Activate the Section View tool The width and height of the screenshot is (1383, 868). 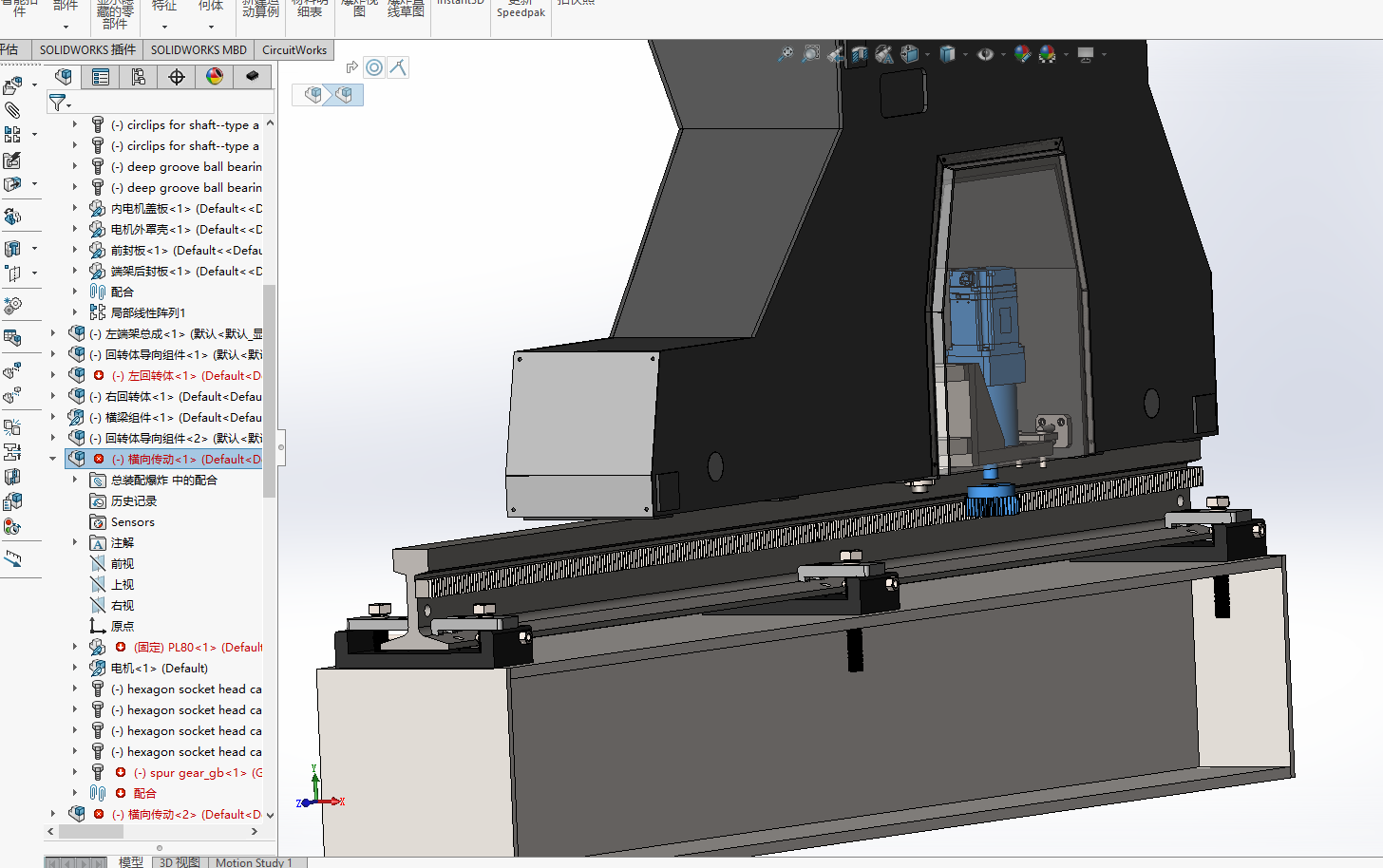[x=860, y=54]
